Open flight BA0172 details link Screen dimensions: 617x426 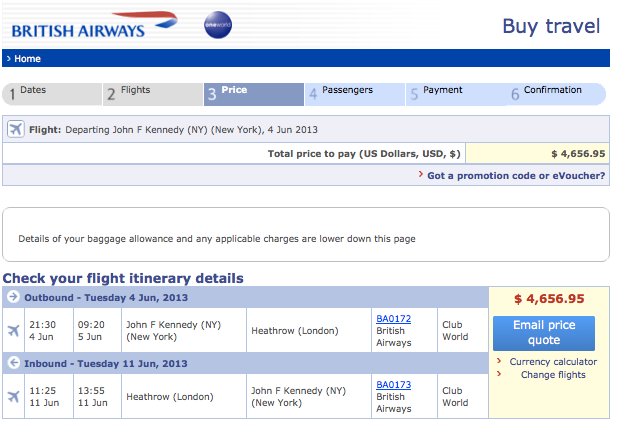point(393,319)
